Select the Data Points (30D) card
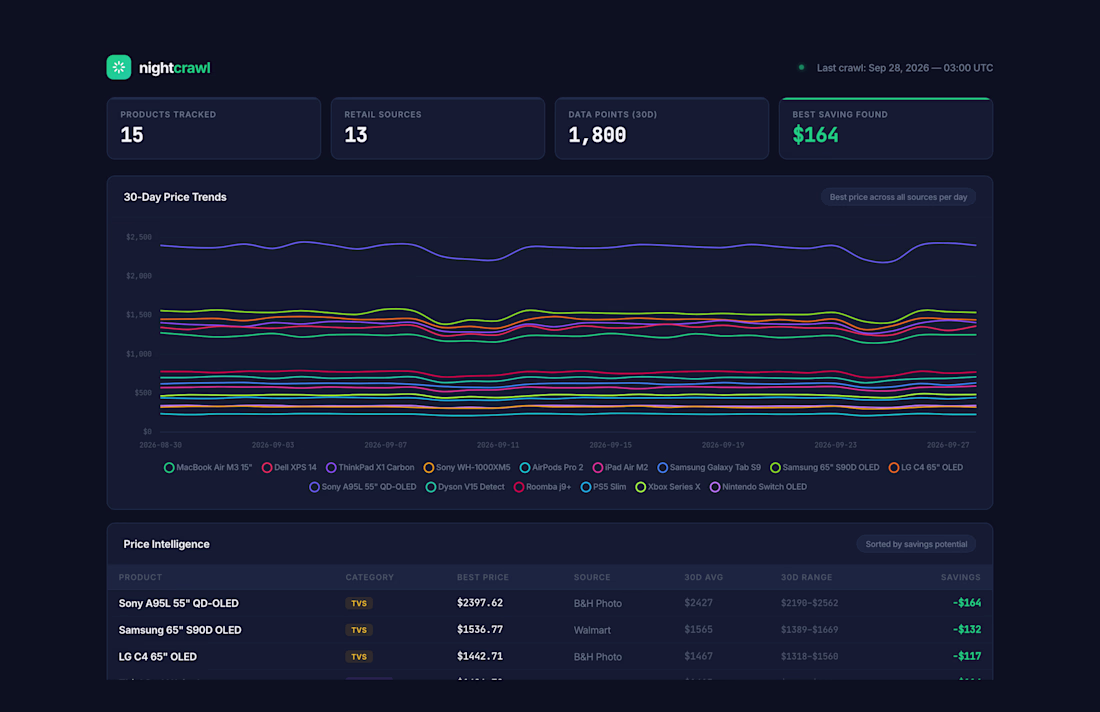Screen dimensions: 1100x712 pyautogui.click(x=662, y=128)
